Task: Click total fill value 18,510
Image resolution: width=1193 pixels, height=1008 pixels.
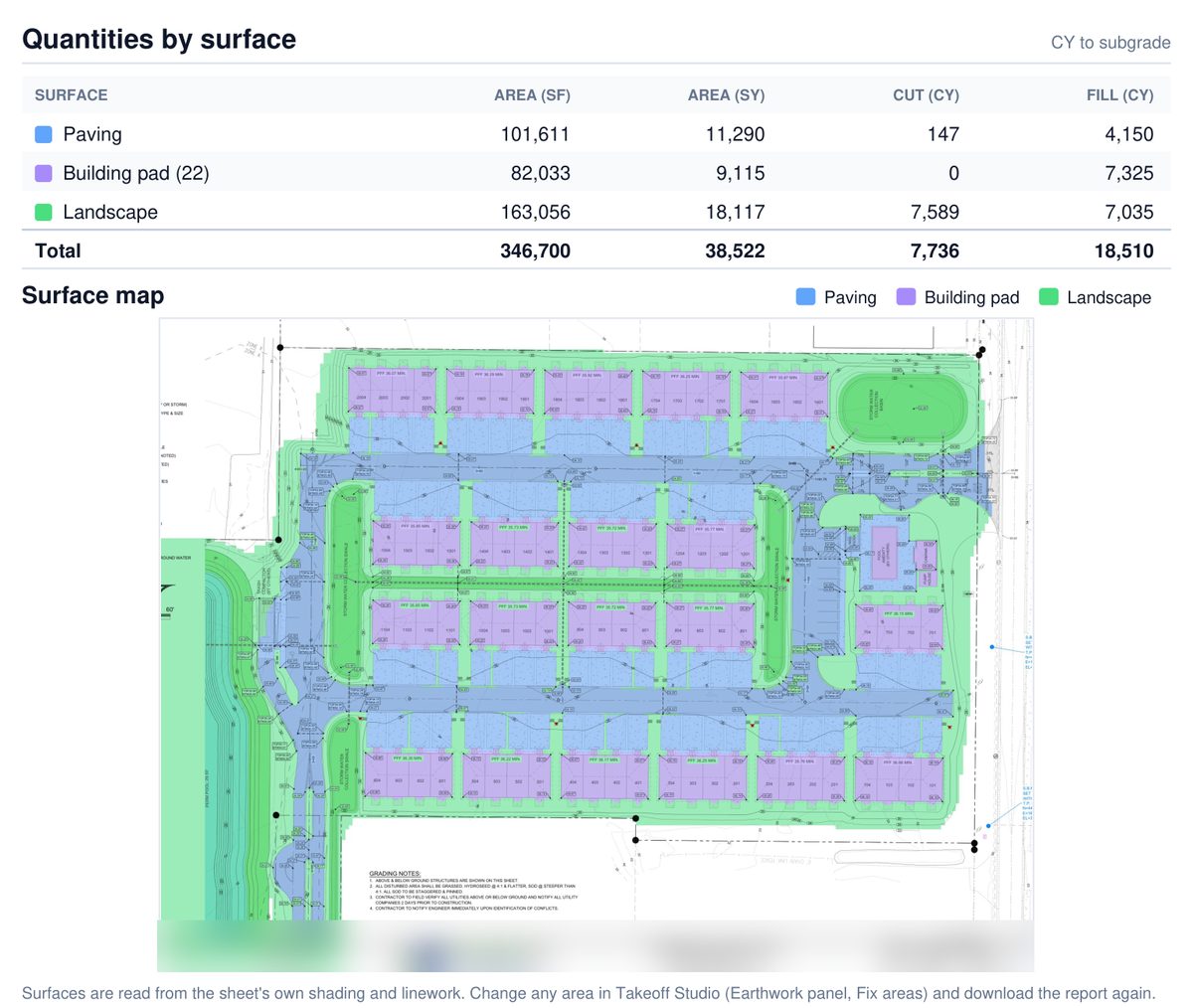Action: click(1123, 251)
